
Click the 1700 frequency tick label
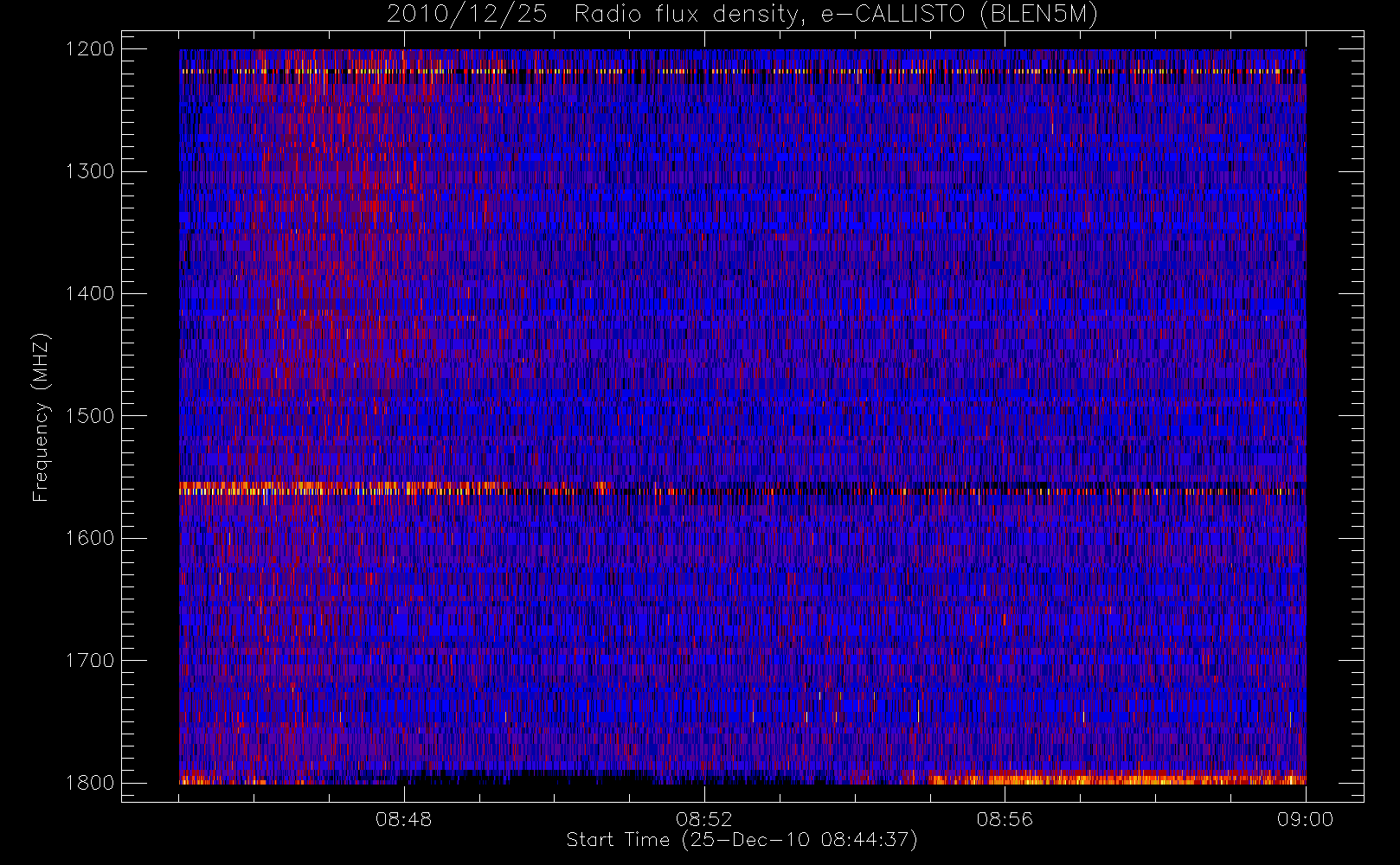pos(90,661)
